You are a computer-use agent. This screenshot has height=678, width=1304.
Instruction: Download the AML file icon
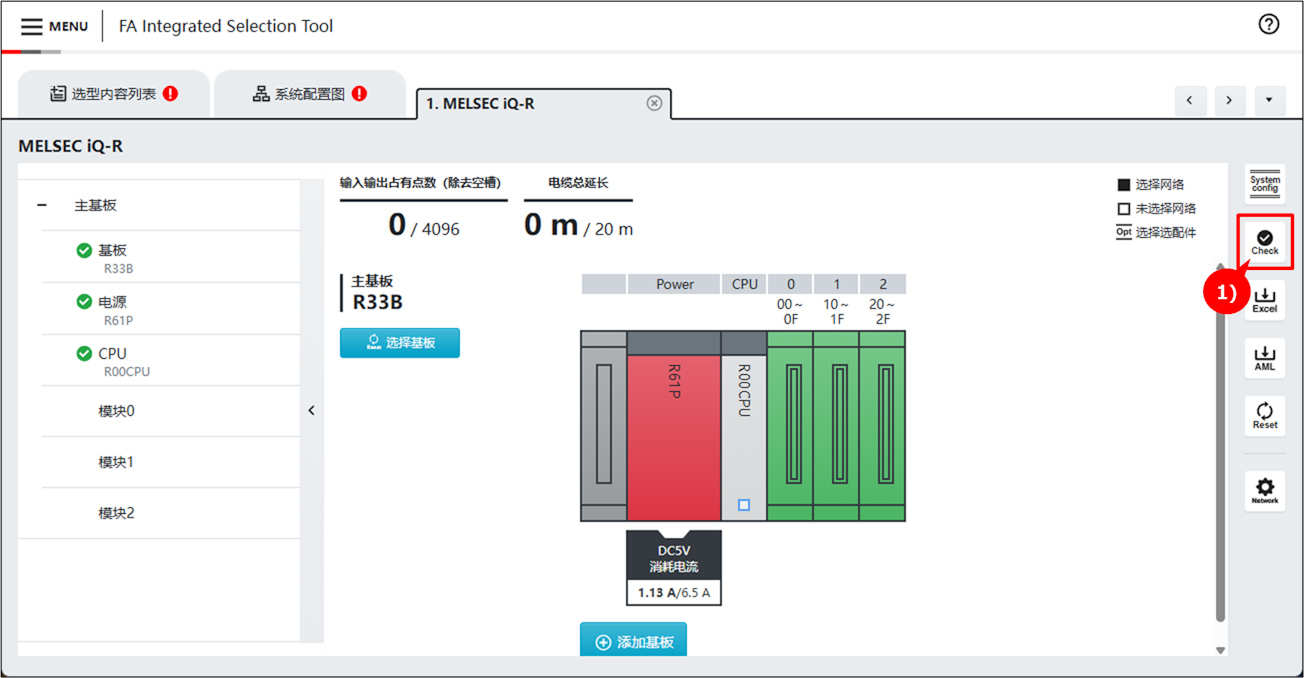[1264, 357]
